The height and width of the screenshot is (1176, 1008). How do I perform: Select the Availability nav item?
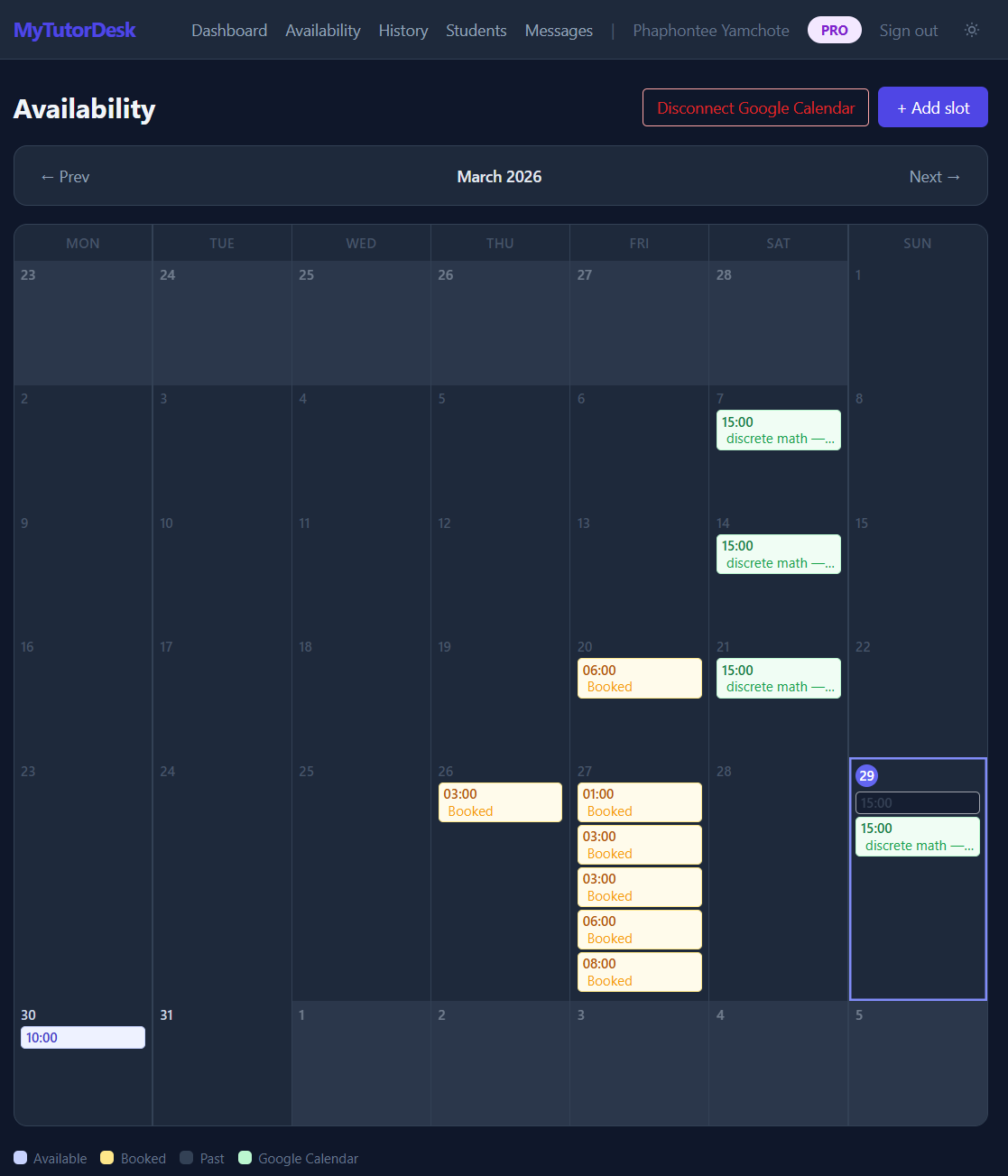point(322,30)
